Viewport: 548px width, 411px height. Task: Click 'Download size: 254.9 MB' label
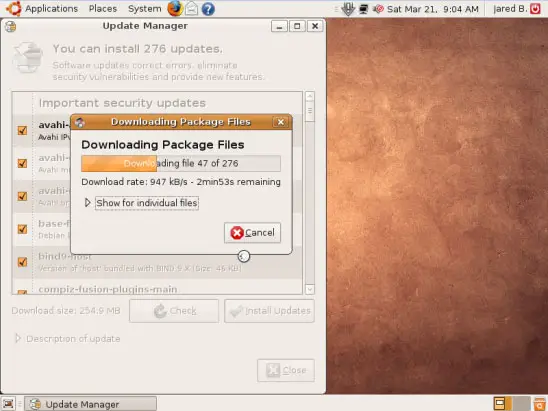[66, 311]
